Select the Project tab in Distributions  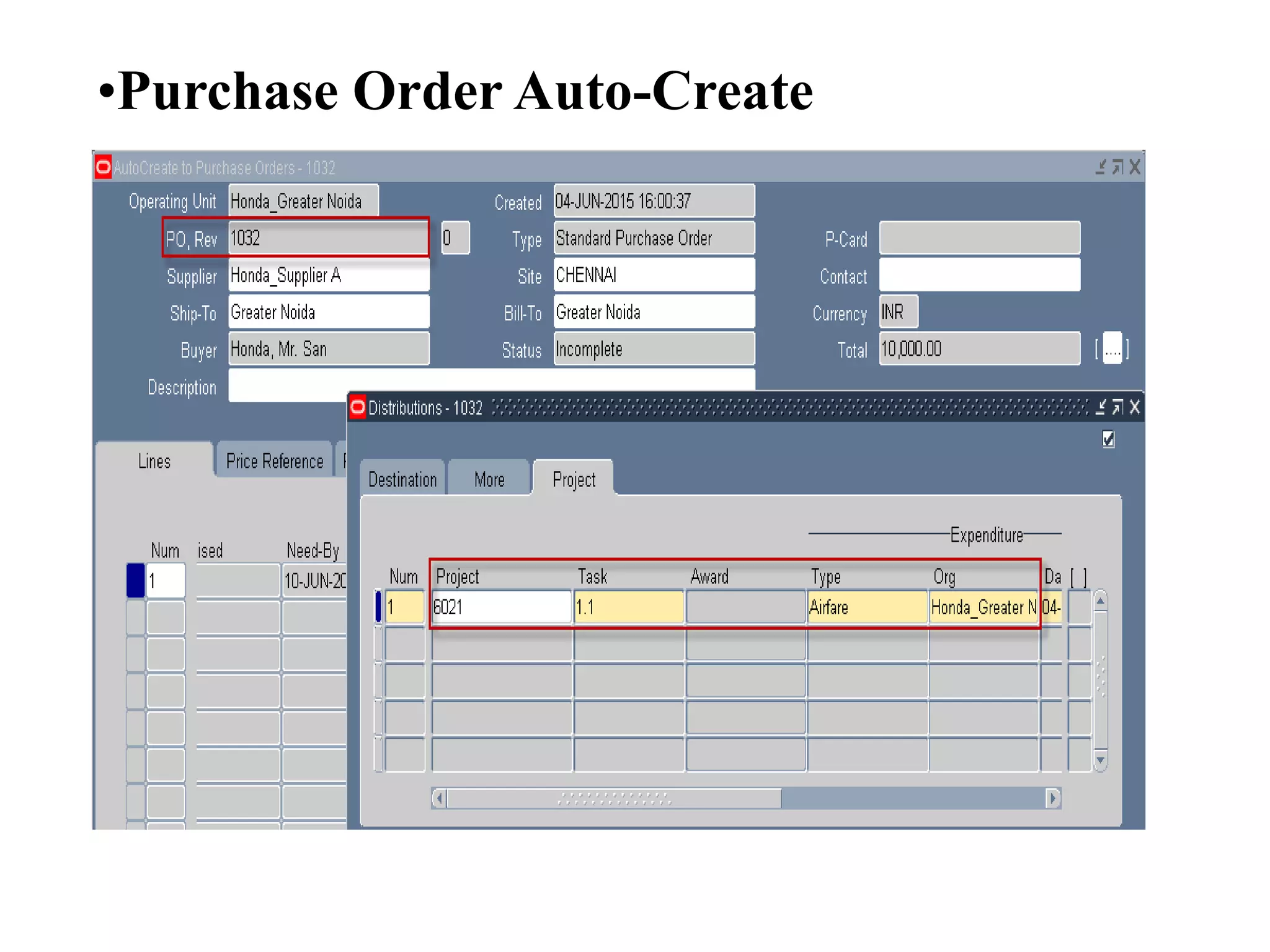[x=574, y=479]
